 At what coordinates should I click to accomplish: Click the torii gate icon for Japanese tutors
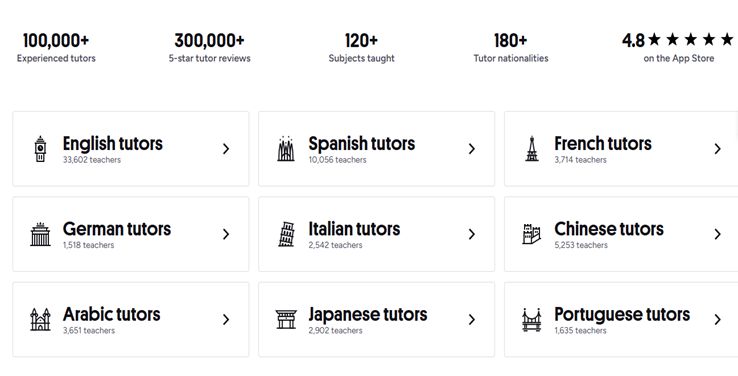click(x=286, y=320)
